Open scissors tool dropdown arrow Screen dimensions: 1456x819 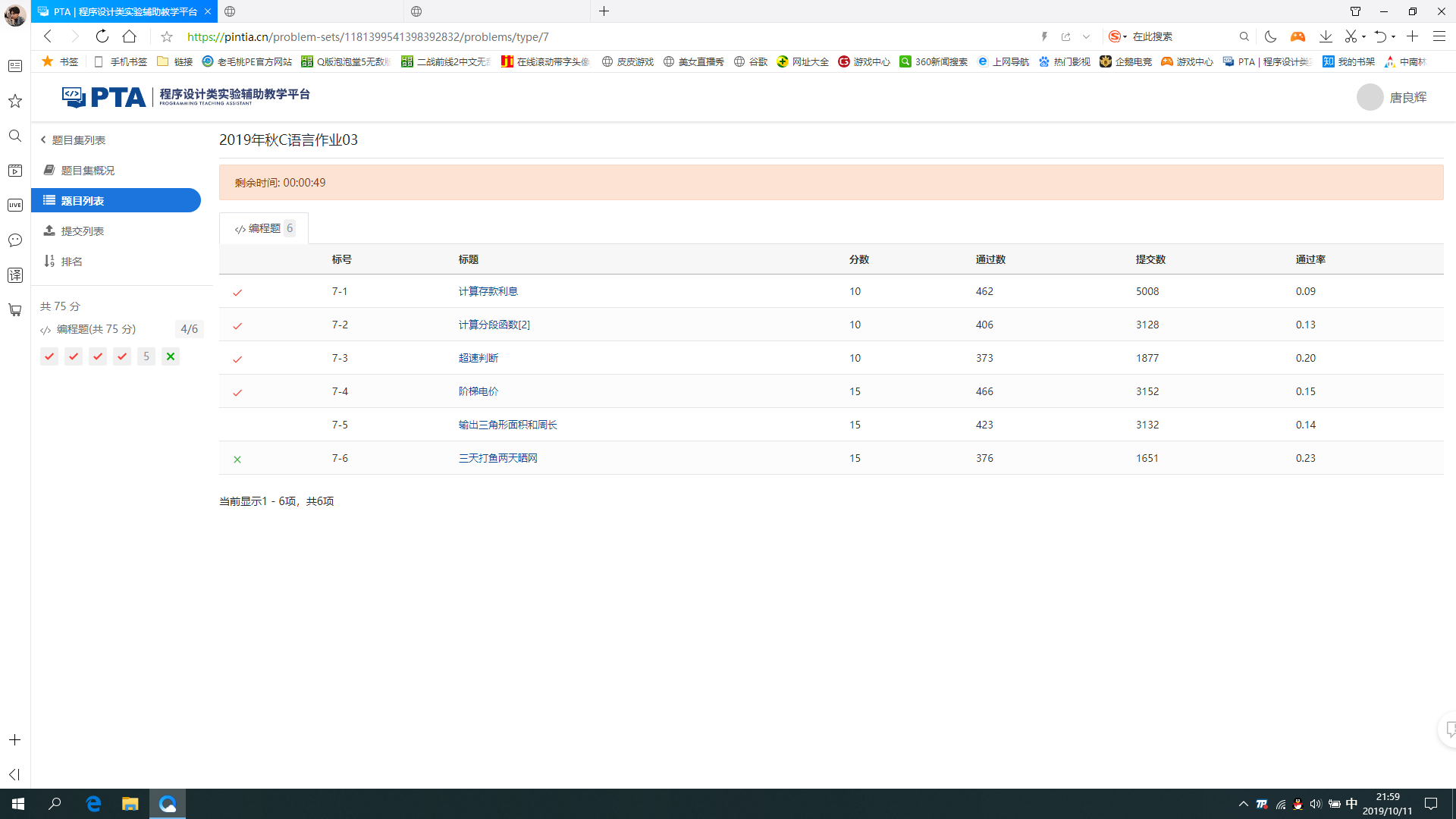[x=1363, y=36]
